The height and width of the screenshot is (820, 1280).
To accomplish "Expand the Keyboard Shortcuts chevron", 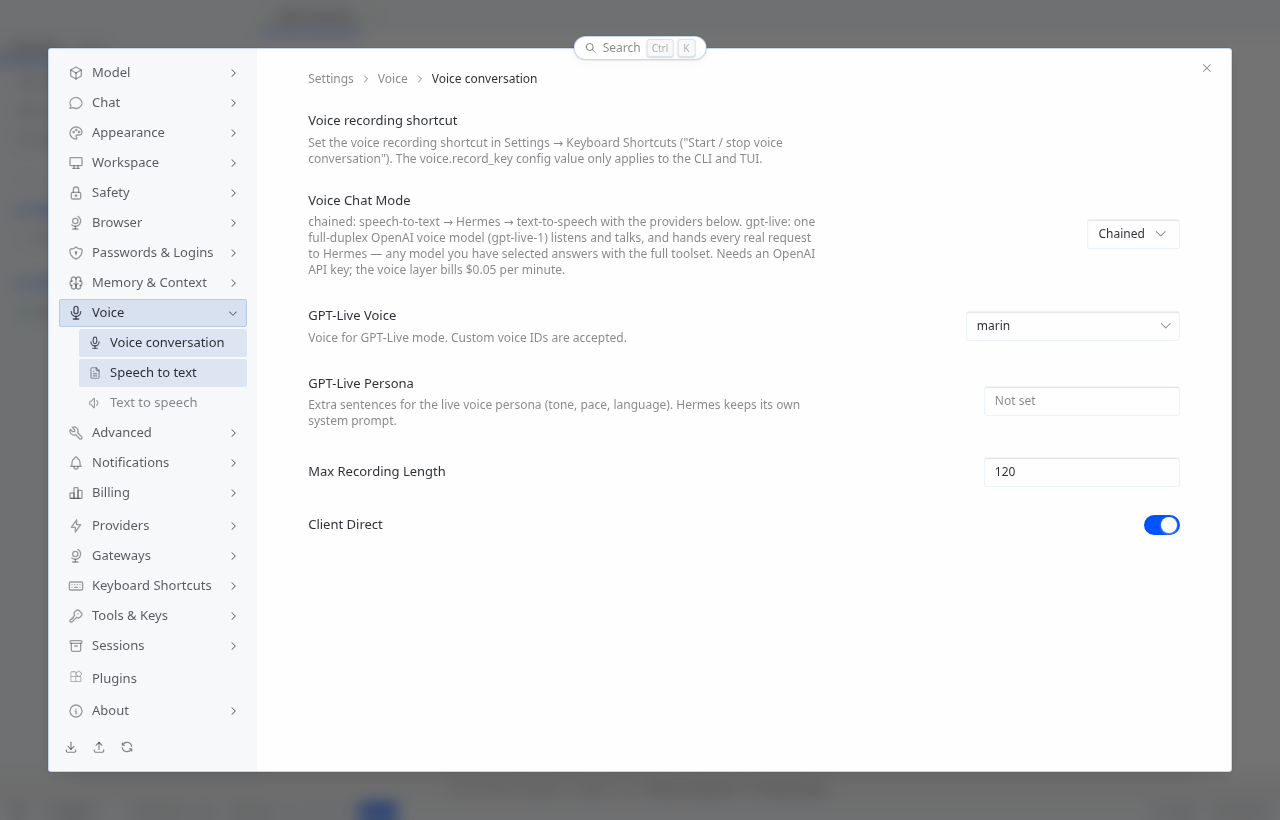I will (x=233, y=586).
